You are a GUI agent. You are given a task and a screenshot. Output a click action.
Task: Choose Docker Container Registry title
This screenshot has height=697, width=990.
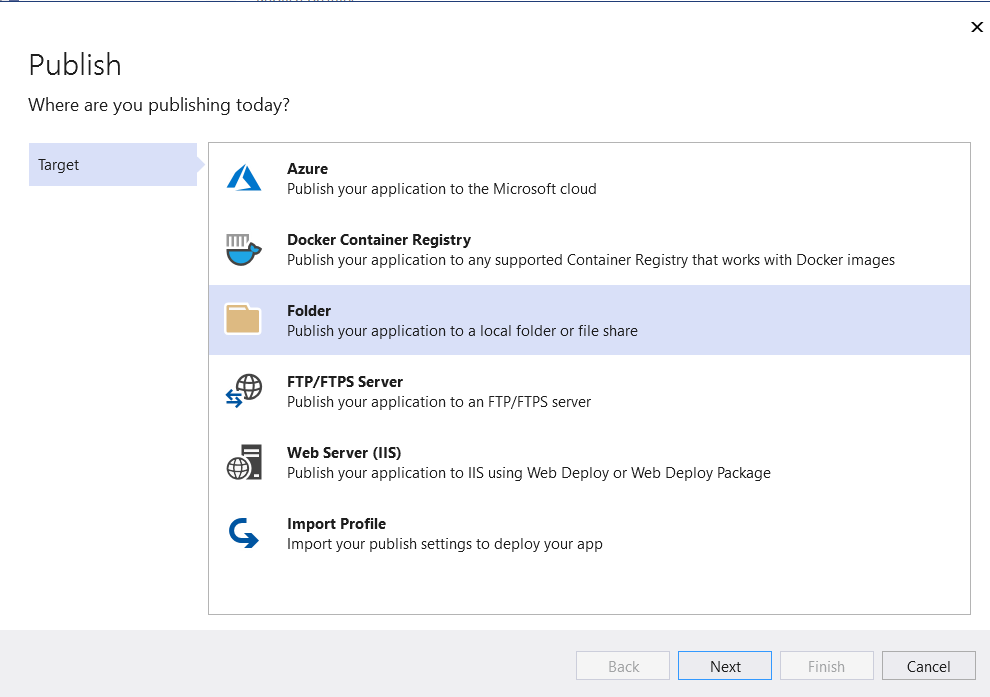point(379,240)
